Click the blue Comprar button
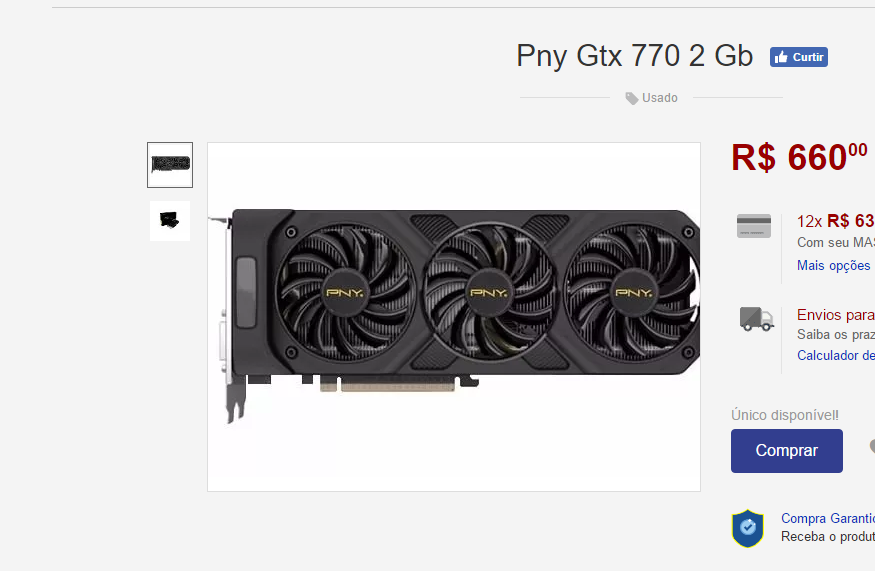This screenshot has width=875, height=575. pos(787,451)
